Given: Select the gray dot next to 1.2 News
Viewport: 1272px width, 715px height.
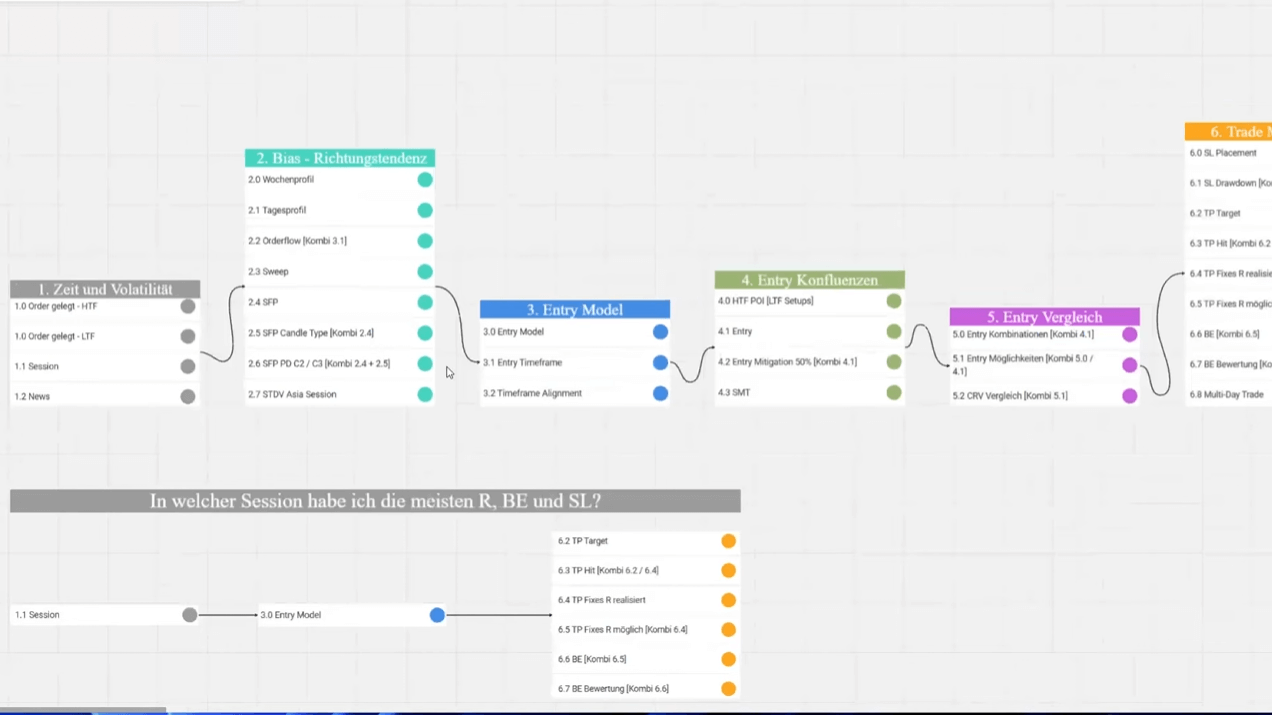Looking at the screenshot, I should [x=187, y=397].
